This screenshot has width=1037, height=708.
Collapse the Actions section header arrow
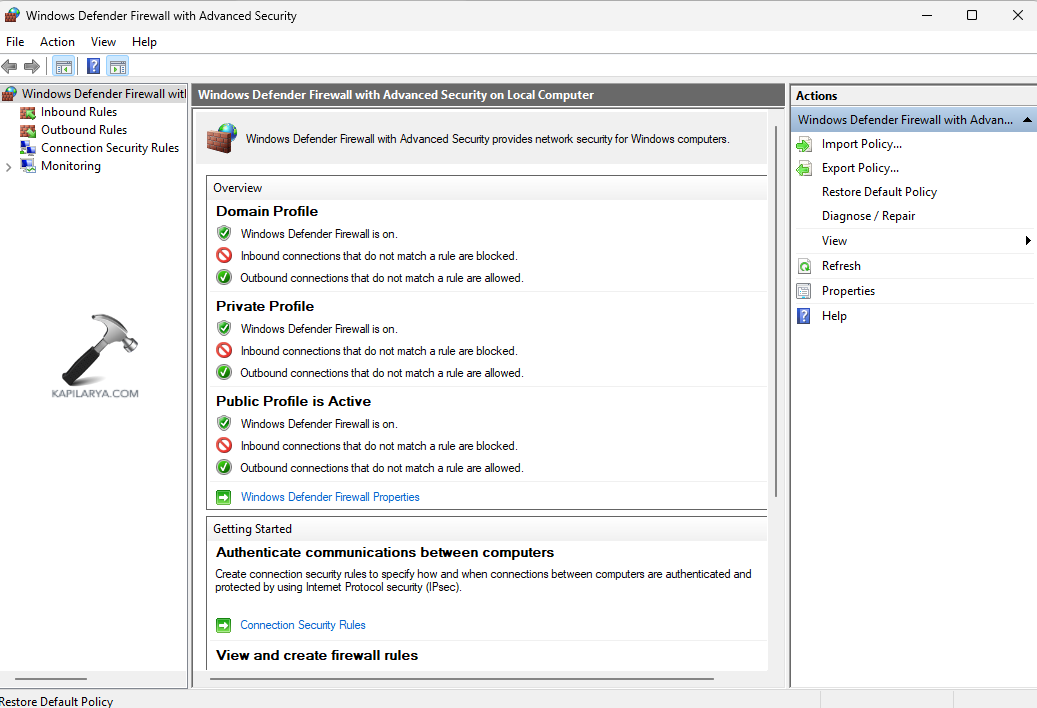[x=1027, y=120]
